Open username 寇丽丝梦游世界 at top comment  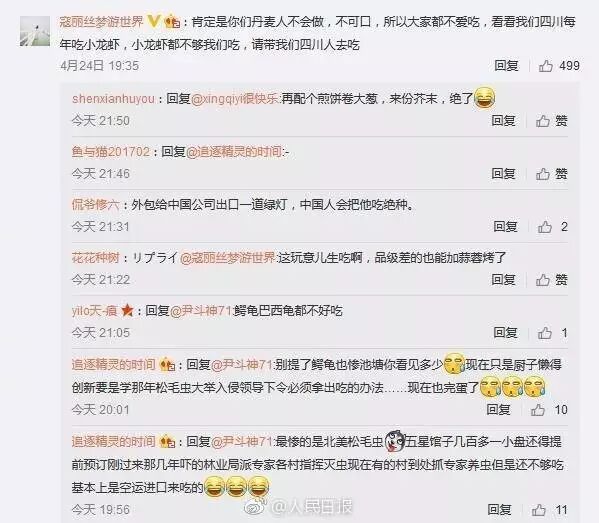pos(101,22)
